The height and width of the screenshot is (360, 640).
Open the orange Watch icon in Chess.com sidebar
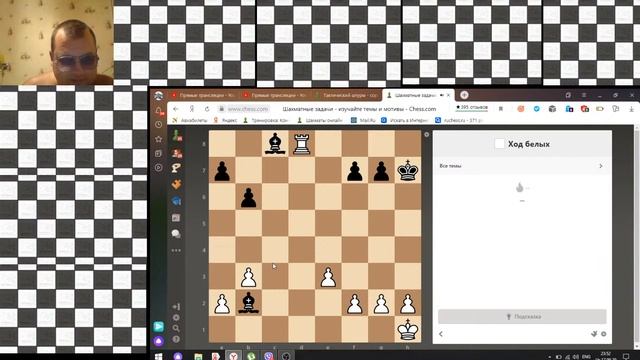tap(176, 184)
